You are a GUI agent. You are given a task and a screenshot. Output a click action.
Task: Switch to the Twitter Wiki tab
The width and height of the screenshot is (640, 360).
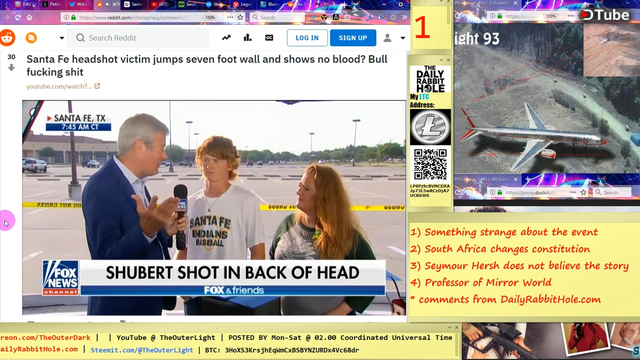tap(80, 4)
